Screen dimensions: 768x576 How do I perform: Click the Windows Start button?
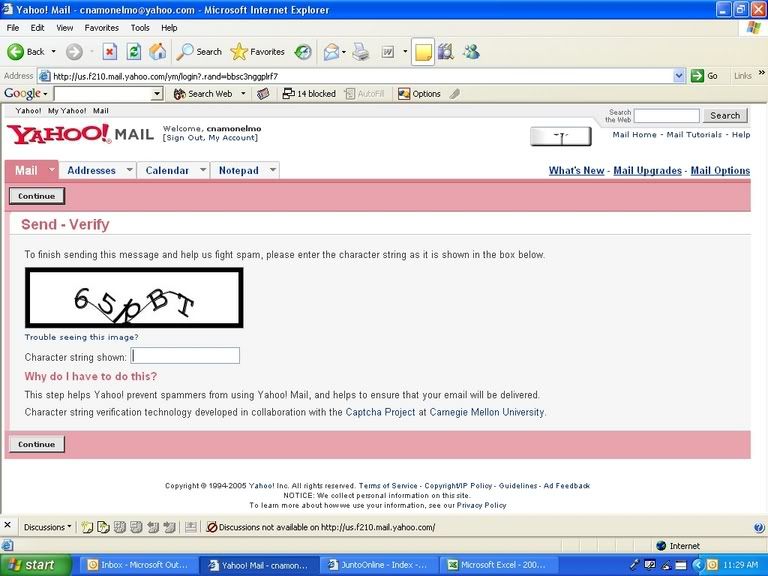[x=36, y=565]
